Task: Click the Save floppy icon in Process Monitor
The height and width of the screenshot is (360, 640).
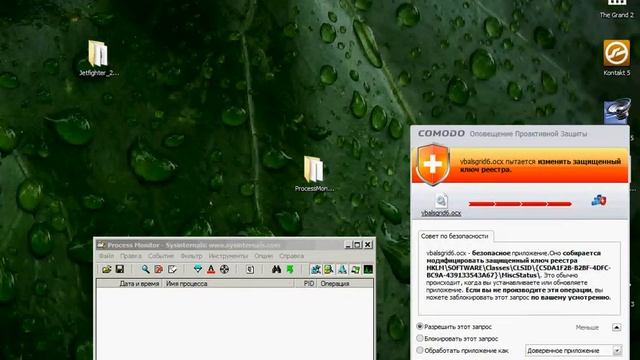Action: click(x=120, y=269)
